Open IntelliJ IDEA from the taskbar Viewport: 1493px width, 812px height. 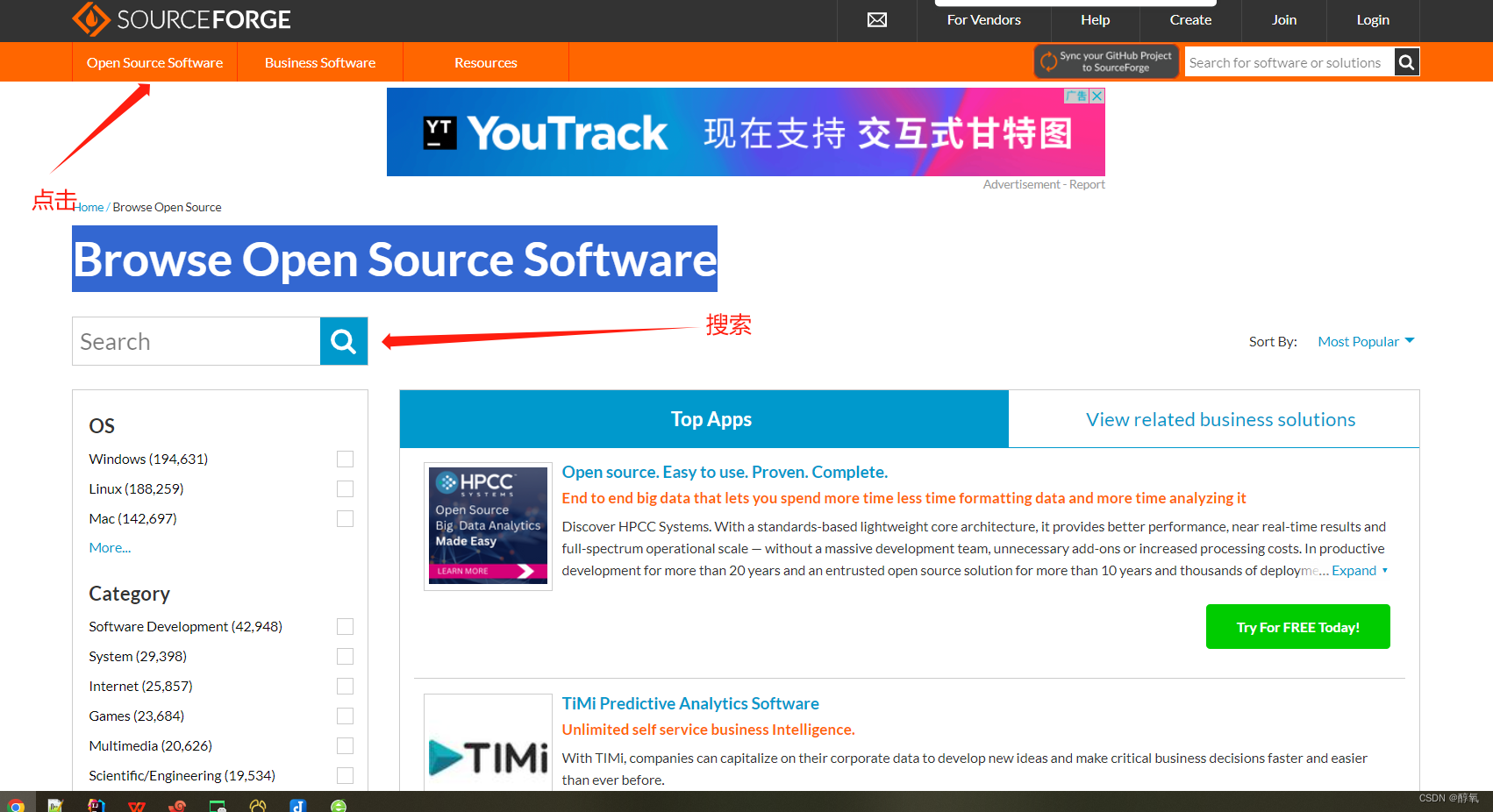tap(96, 805)
